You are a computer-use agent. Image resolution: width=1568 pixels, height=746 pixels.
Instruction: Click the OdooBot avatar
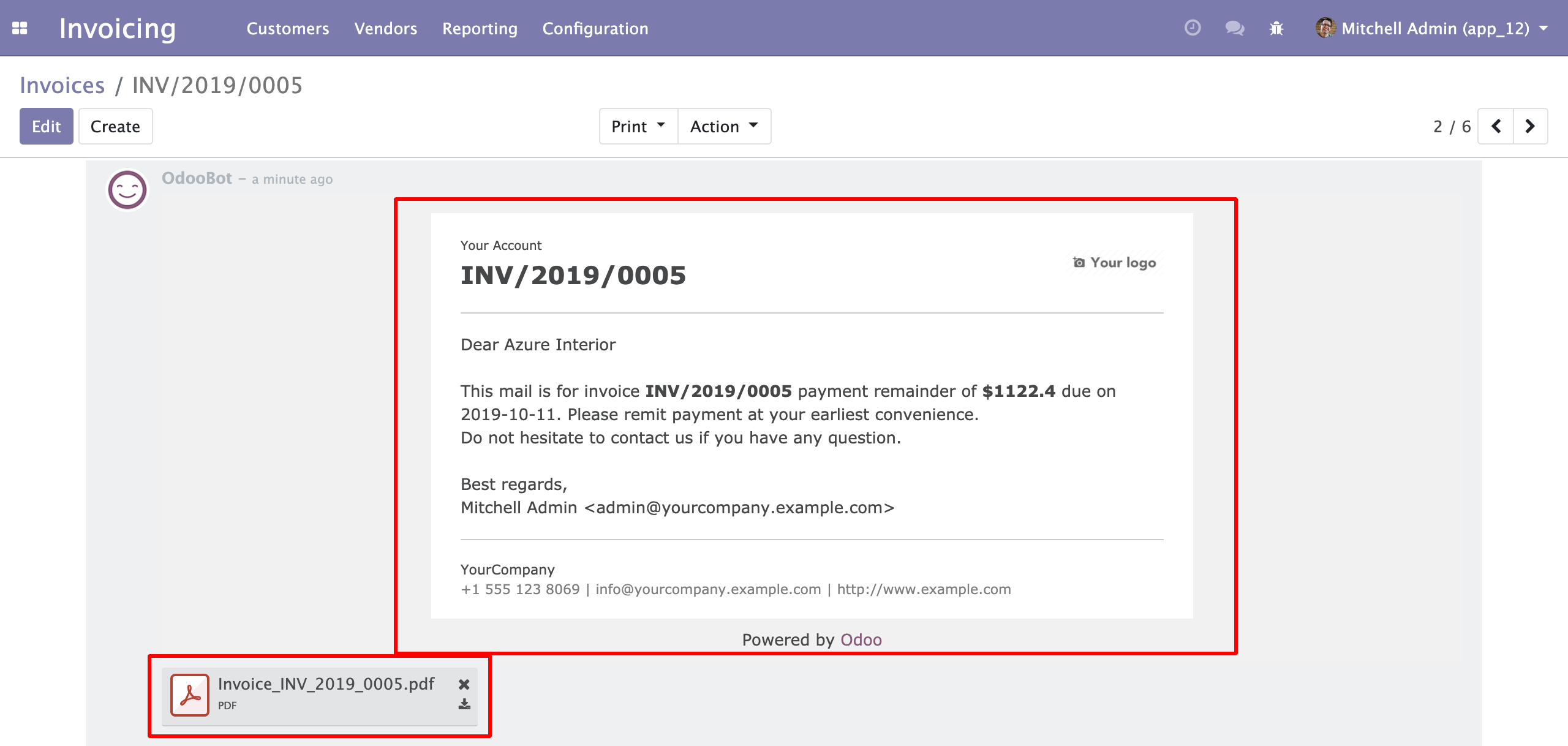tap(127, 190)
